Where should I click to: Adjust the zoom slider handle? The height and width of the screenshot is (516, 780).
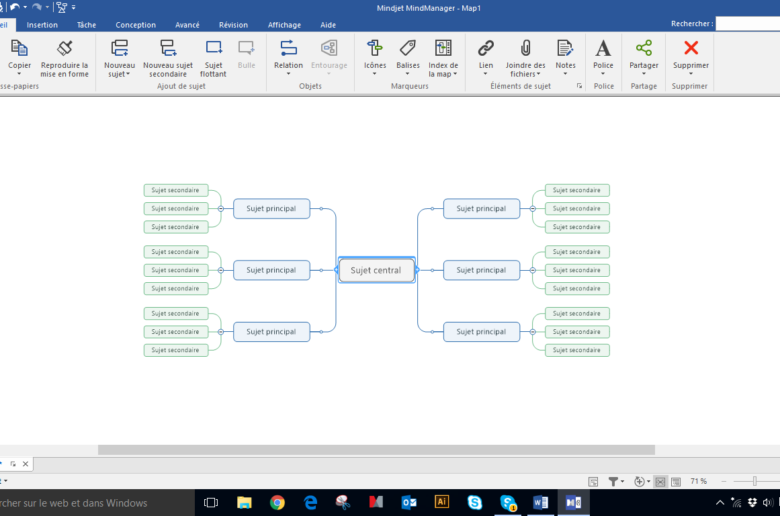pos(753,481)
